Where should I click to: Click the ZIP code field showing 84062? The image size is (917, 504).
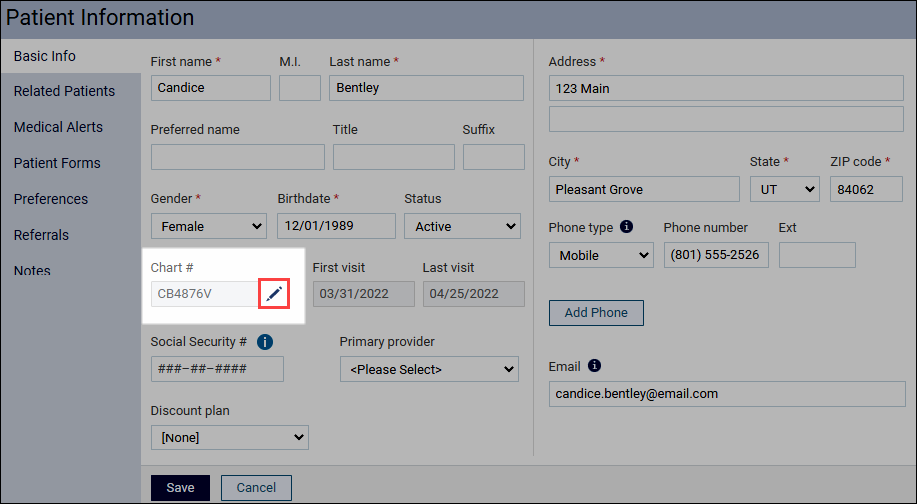click(x=866, y=189)
